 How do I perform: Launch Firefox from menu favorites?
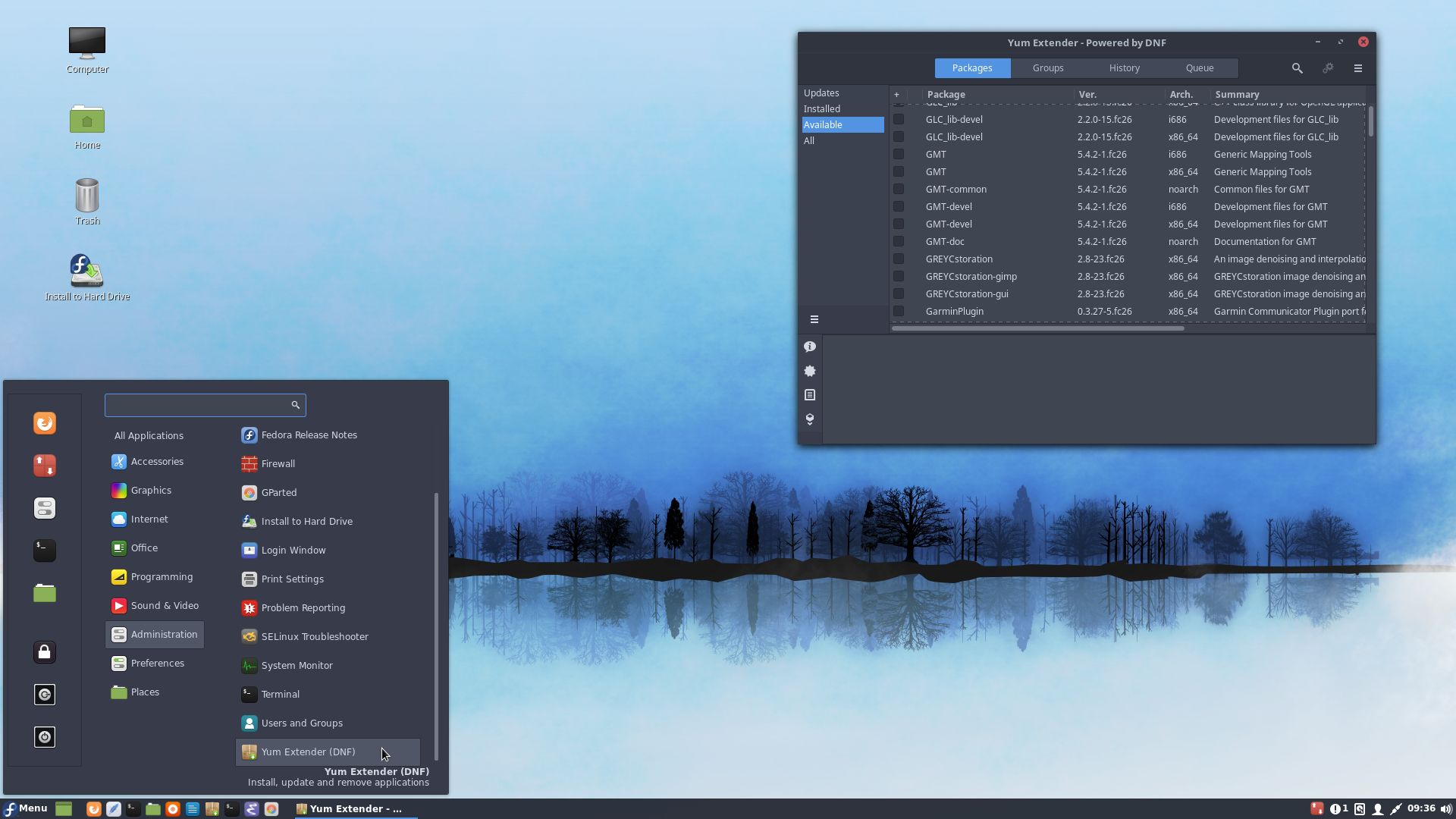45,423
